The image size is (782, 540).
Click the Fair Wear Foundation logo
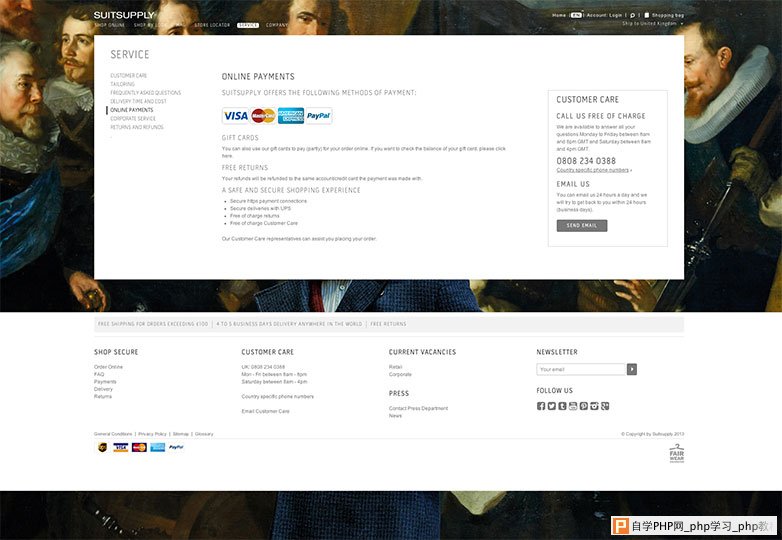(x=677, y=454)
